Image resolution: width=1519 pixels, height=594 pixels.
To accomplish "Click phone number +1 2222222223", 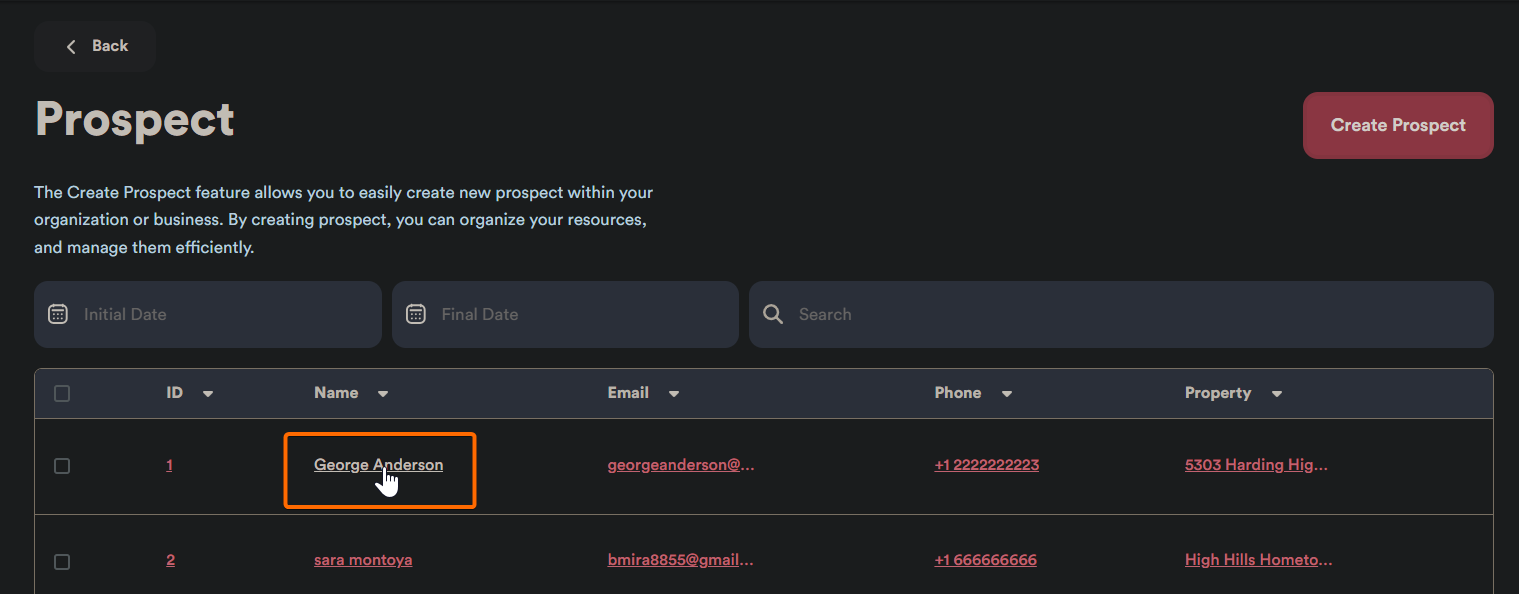I will pyautogui.click(x=986, y=465).
